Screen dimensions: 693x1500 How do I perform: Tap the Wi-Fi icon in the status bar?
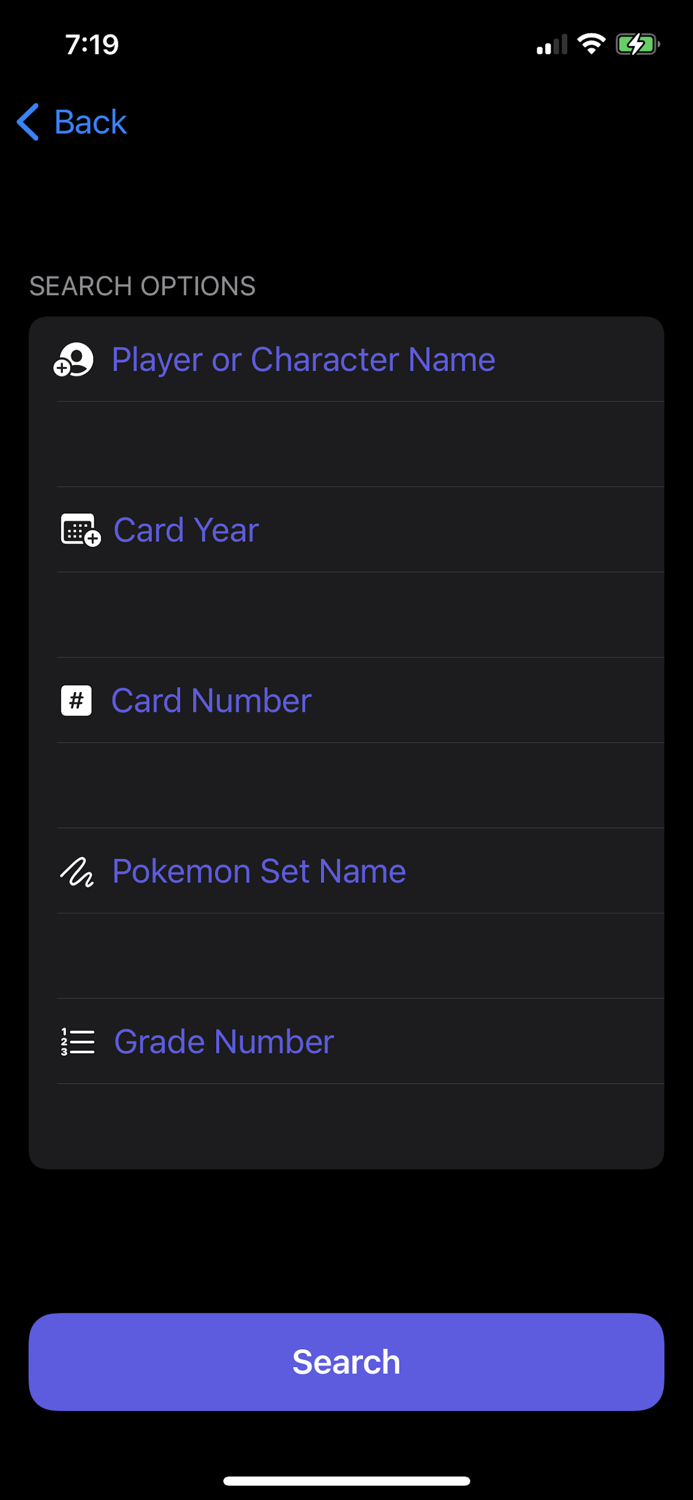tap(592, 43)
